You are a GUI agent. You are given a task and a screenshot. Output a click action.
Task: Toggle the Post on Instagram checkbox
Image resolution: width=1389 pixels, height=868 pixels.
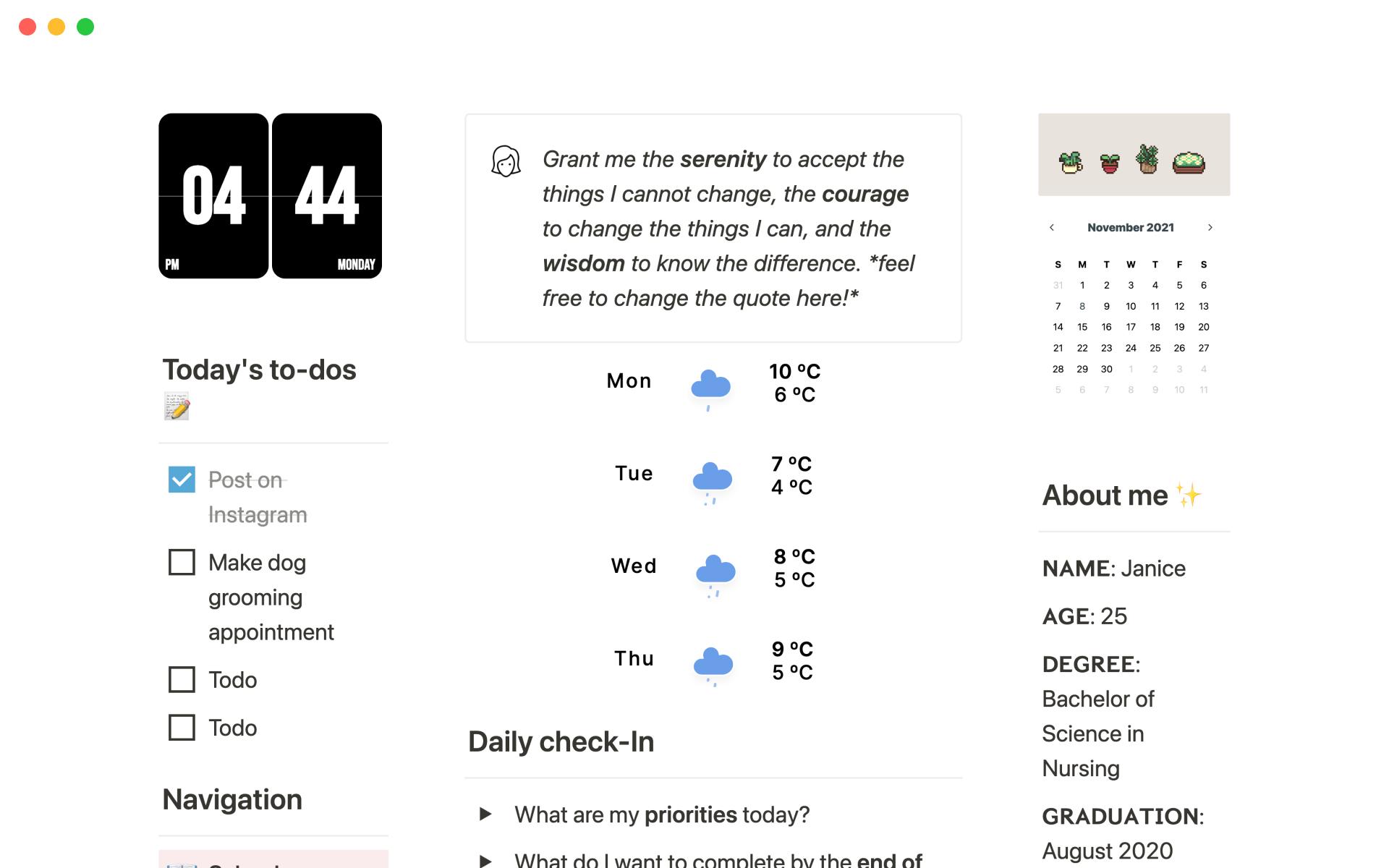181,479
